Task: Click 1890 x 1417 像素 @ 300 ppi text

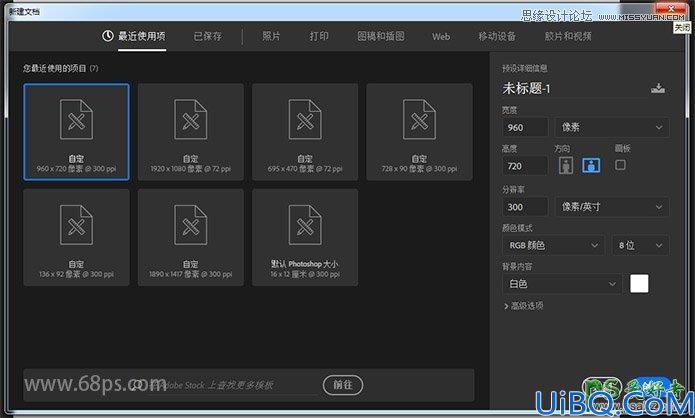Action: (191, 274)
